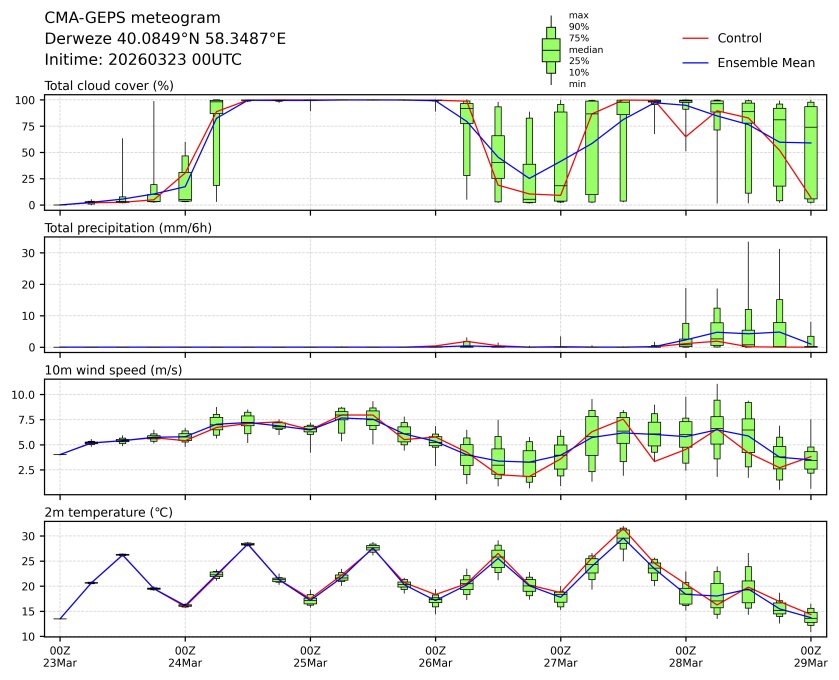839x680 pixels.
Task: Click the 00Z 23Mar x-axis tick label
Action: point(60,656)
